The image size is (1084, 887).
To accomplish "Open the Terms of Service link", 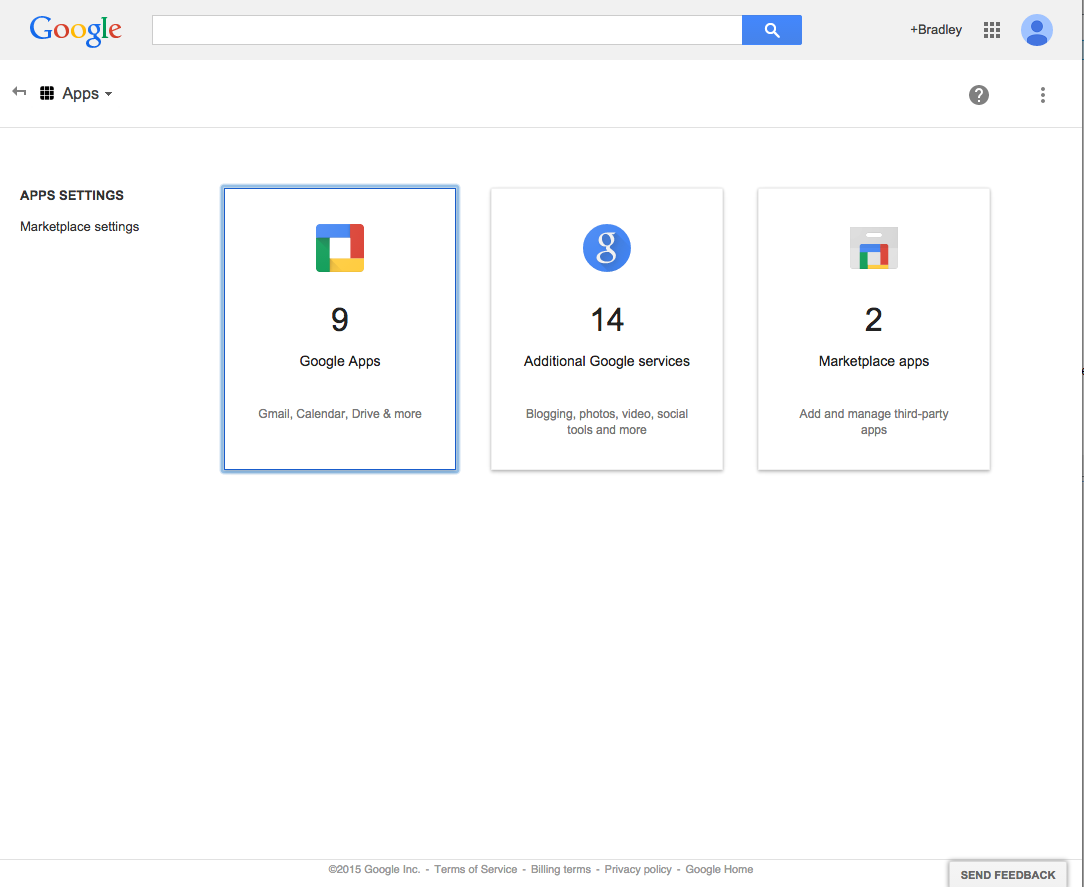I will pyautogui.click(x=476, y=869).
